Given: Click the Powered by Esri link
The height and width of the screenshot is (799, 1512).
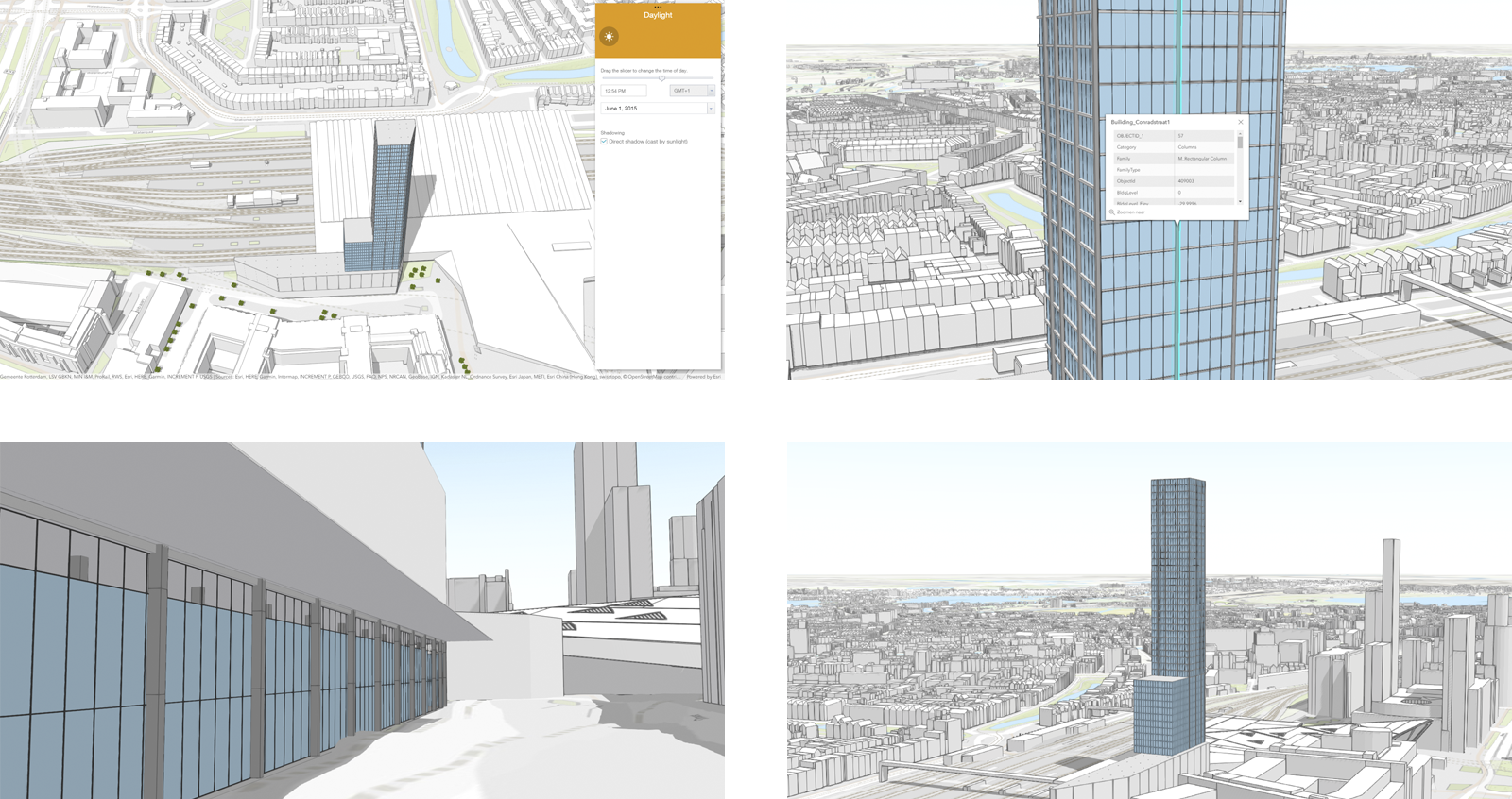Looking at the screenshot, I should [x=703, y=377].
